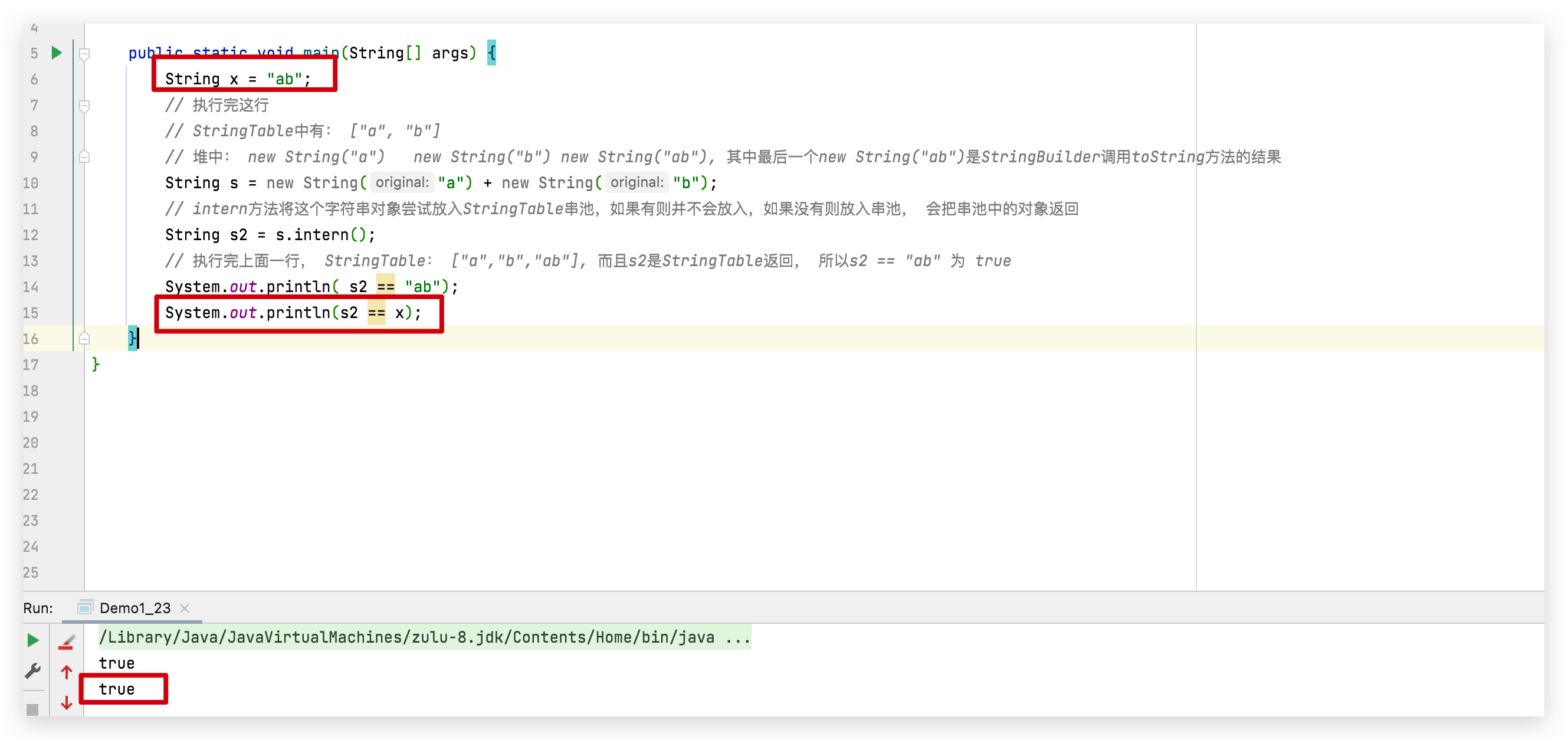Toggle the end fold marker on line 9
1568x740 pixels.
click(x=84, y=157)
